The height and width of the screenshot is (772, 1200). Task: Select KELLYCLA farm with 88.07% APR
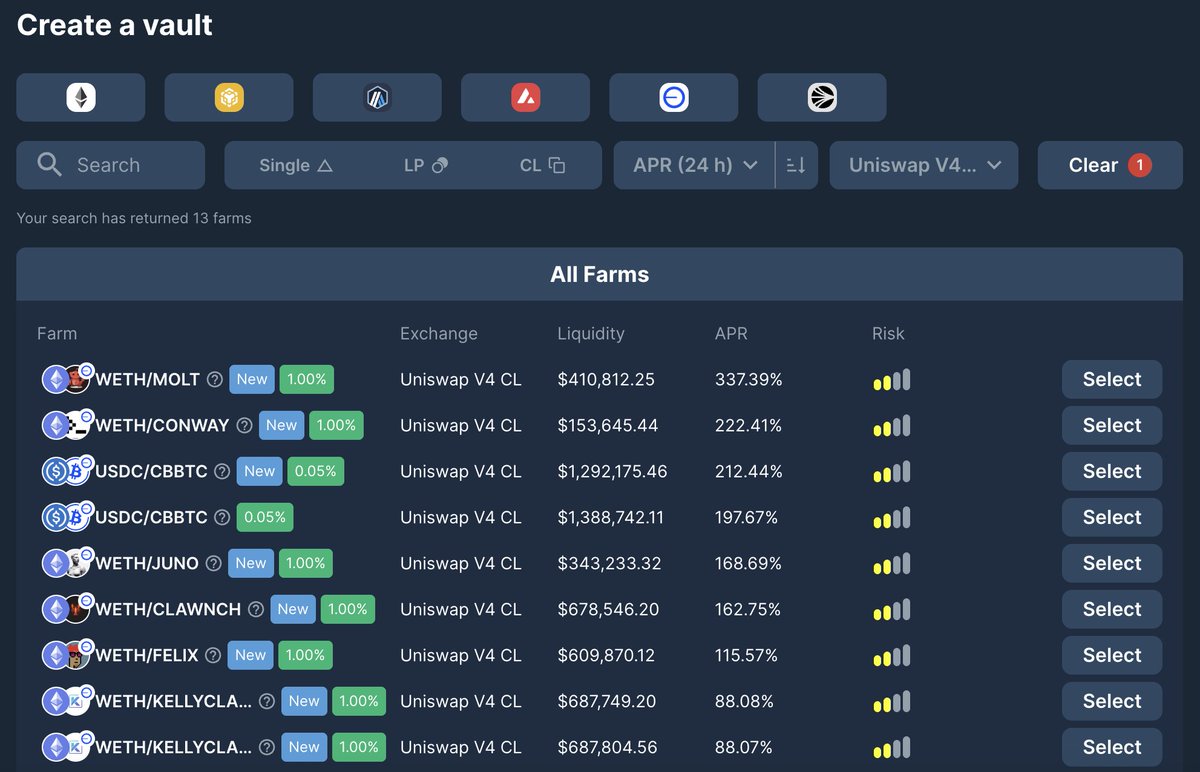[x=1112, y=747]
